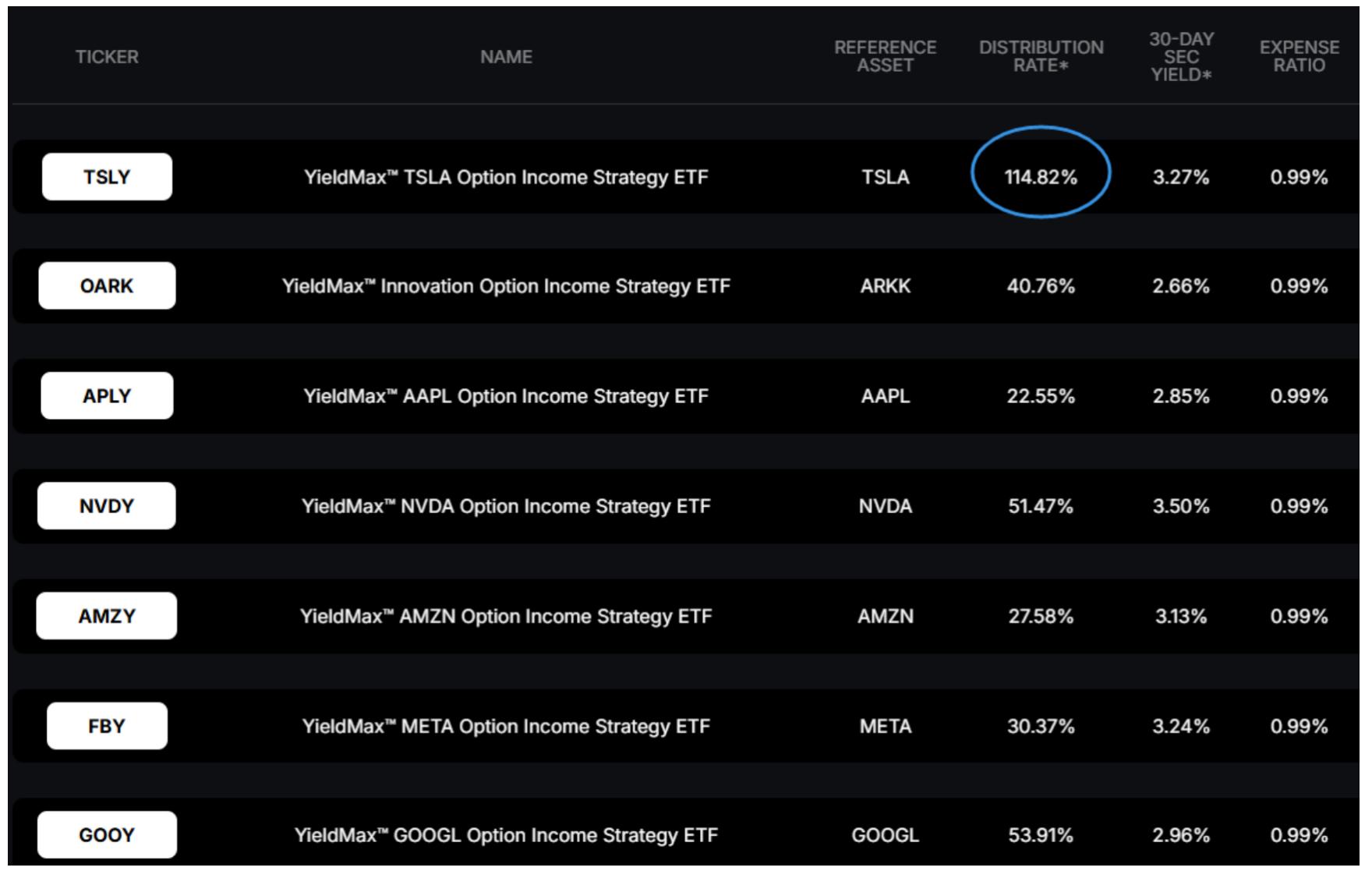Click the circled 114.82% distribution rate

pyautogui.click(x=1041, y=177)
